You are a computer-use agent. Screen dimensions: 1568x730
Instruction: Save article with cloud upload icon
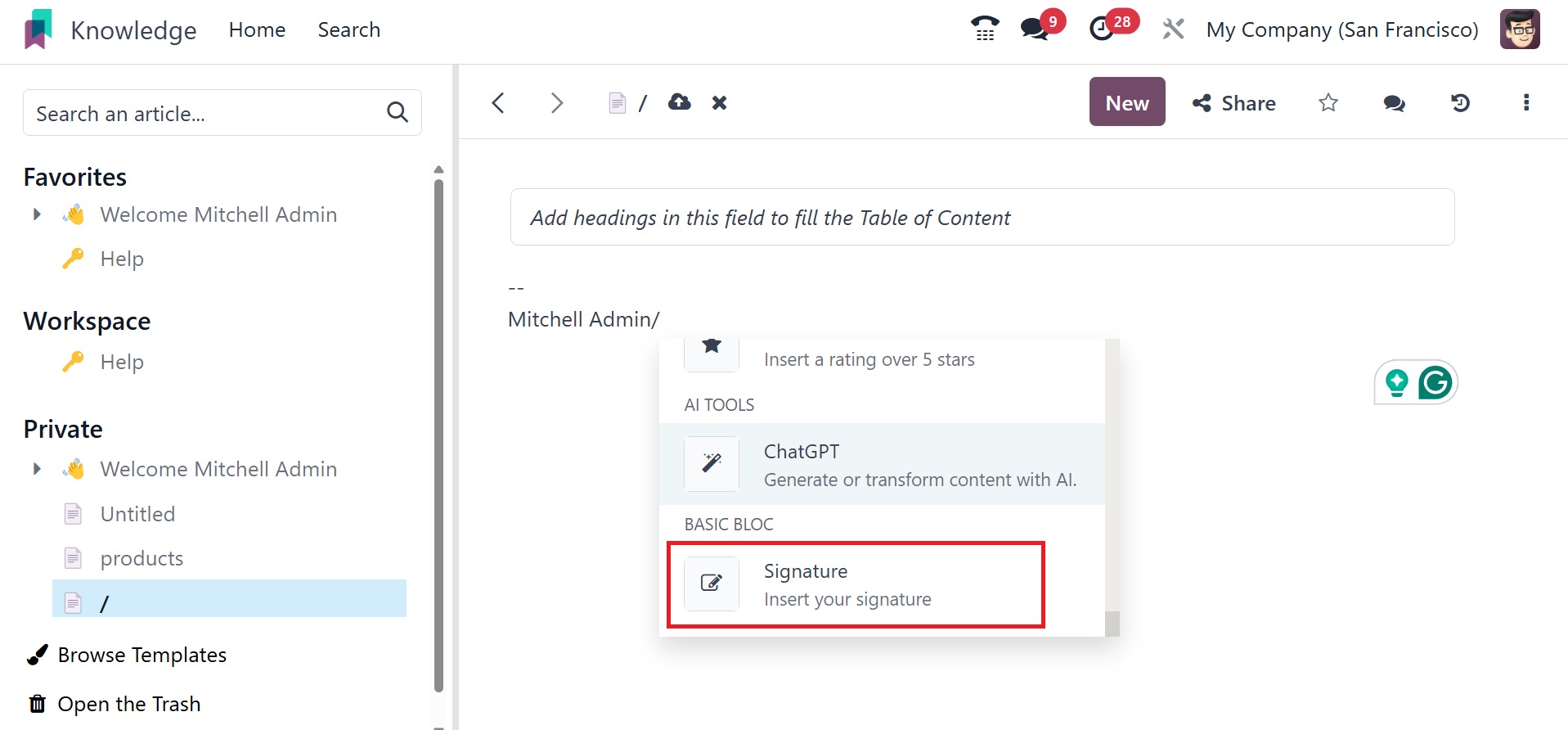point(680,102)
